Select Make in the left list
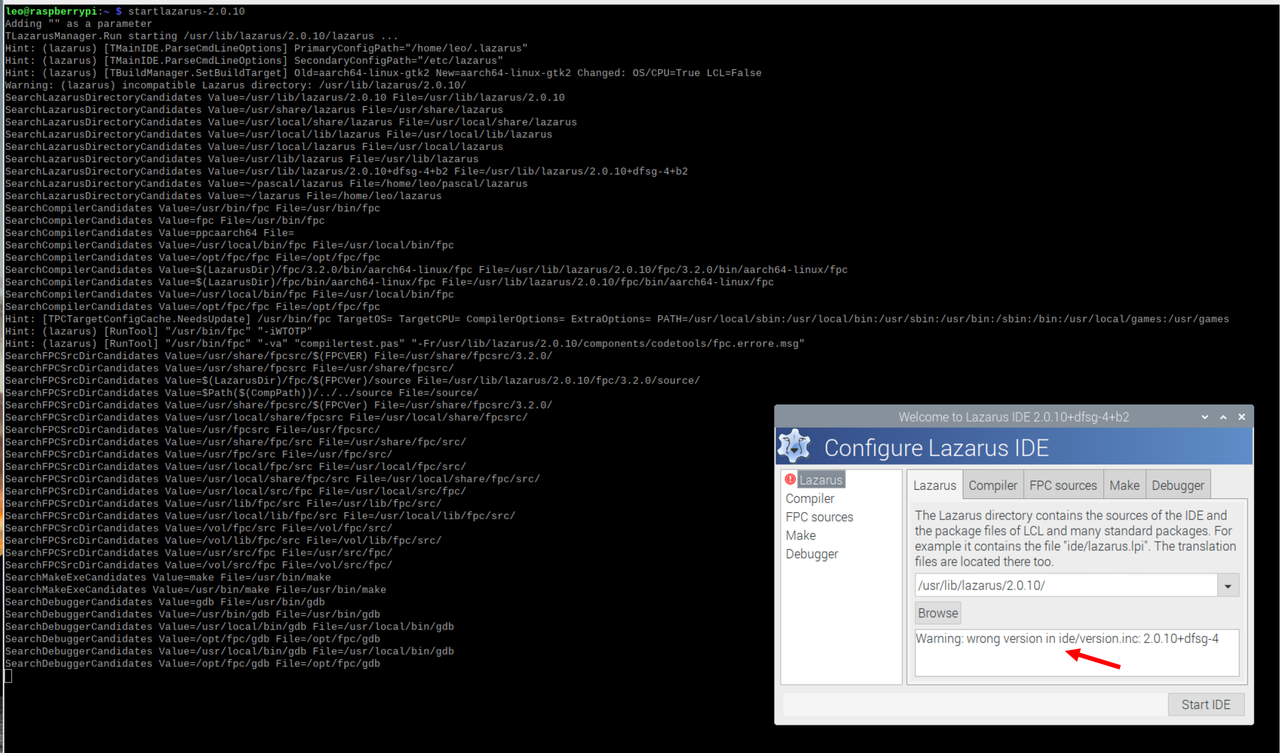 801,535
